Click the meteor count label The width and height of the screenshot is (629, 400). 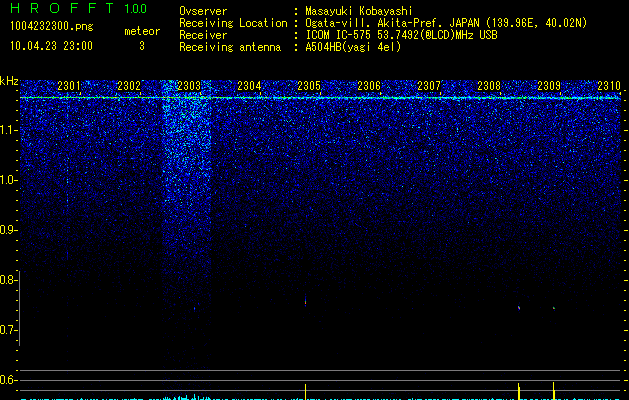pos(142,31)
